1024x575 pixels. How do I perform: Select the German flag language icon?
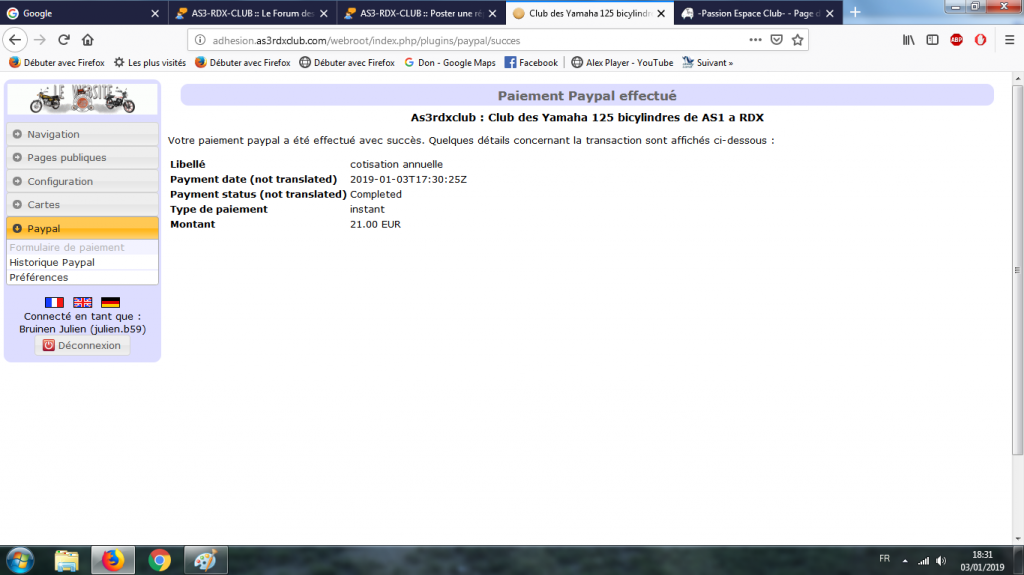pyautogui.click(x=111, y=302)
